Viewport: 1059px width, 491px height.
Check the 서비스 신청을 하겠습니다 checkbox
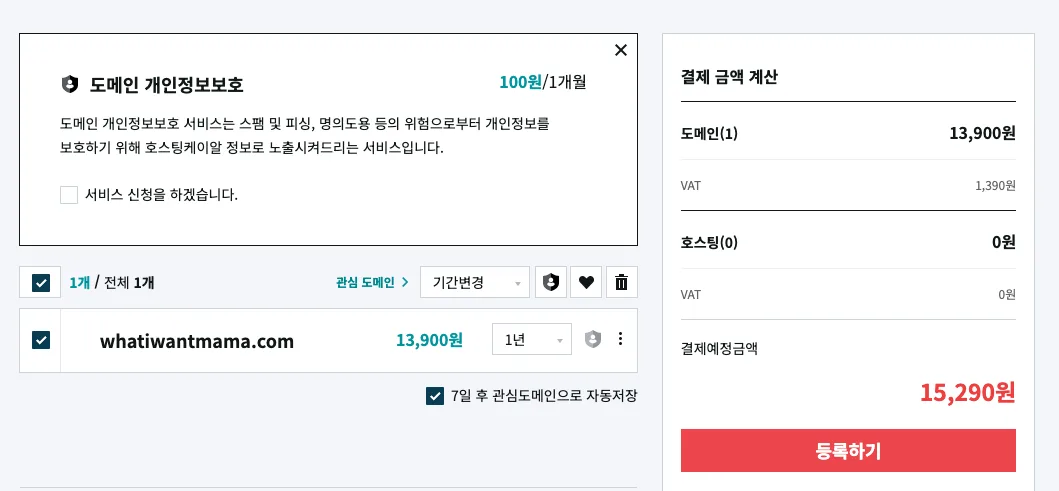69,195
